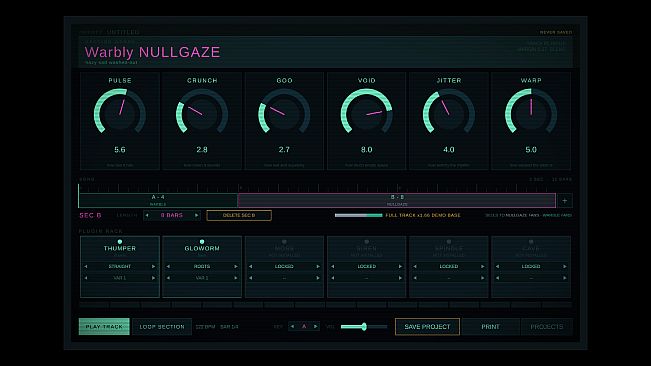Toggle the third plugin slot power indicator
Image resolution: width=651 pixels, height=366 pixels.
[x=284, y=242]
